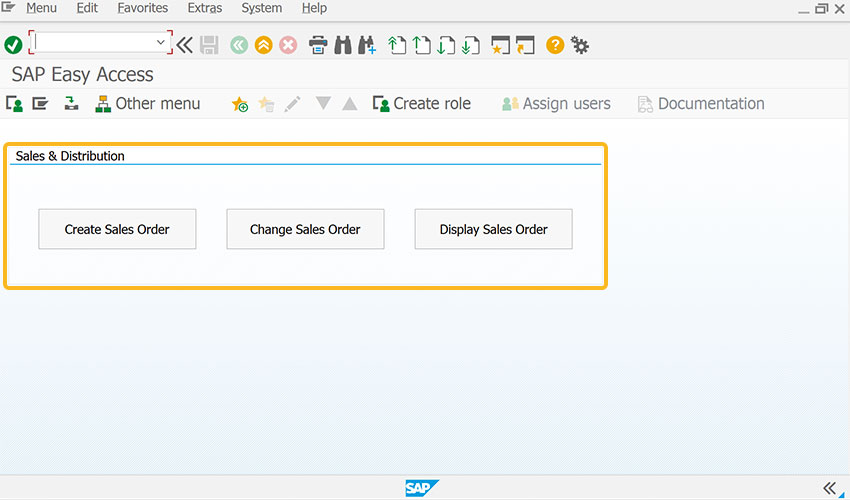Click the Print icon

coord(318,45)
